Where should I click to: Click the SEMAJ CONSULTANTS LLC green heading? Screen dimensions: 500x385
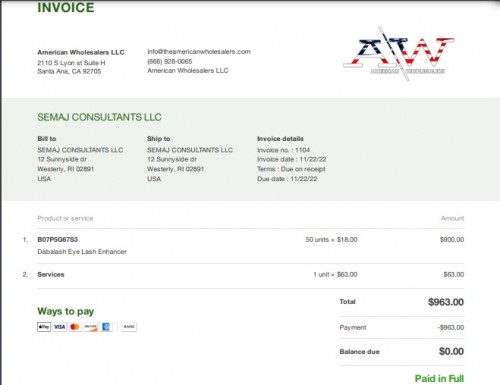(99, 117)
